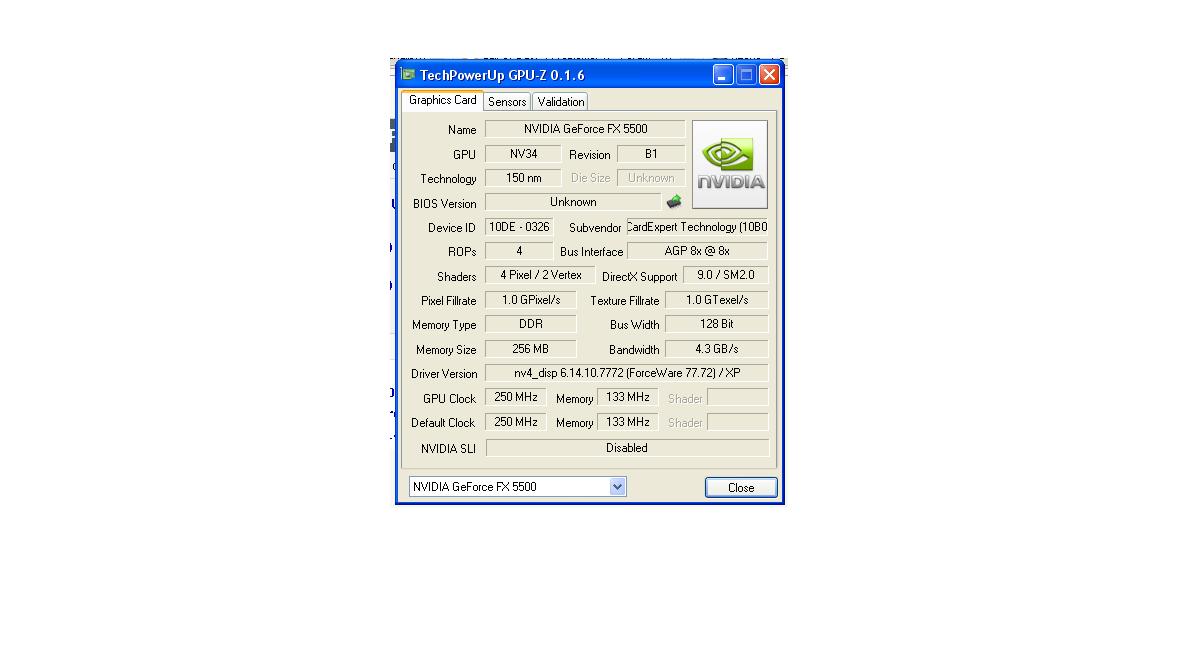
Task: Click the GPU-Z title bar app icon
Action: [x=408, y=75]
